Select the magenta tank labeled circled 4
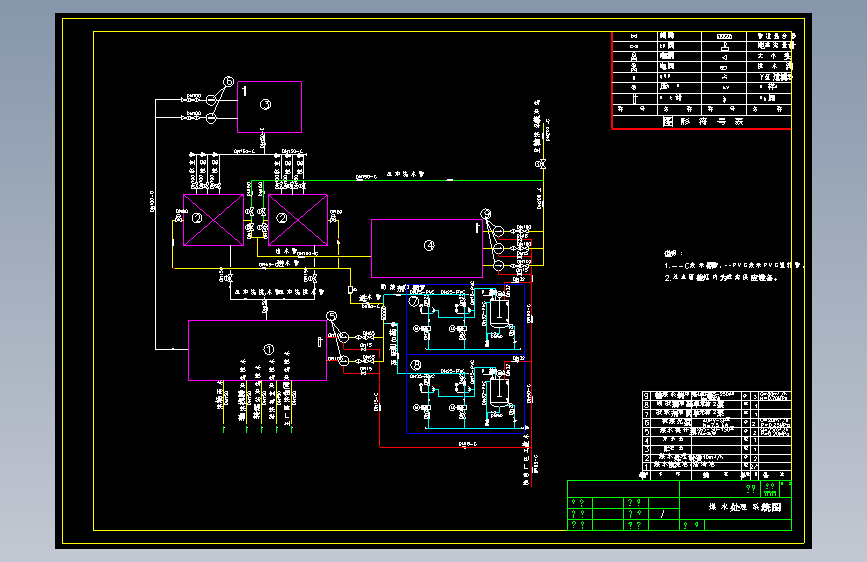867x562 pixels. click(427, 248)
